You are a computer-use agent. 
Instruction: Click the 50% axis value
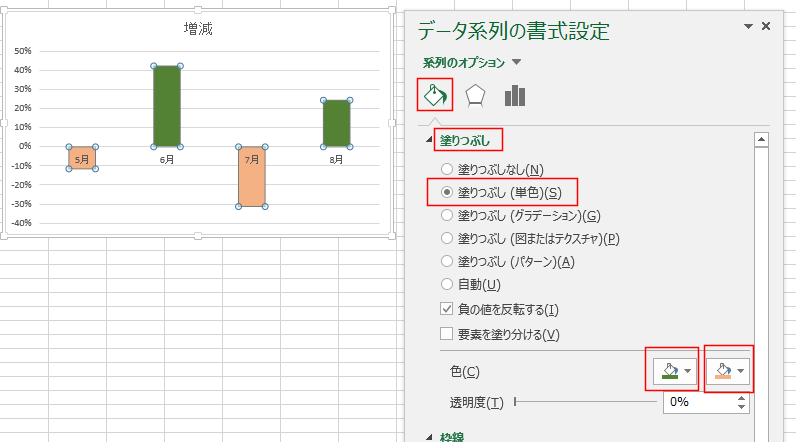(x=23, y=51)
